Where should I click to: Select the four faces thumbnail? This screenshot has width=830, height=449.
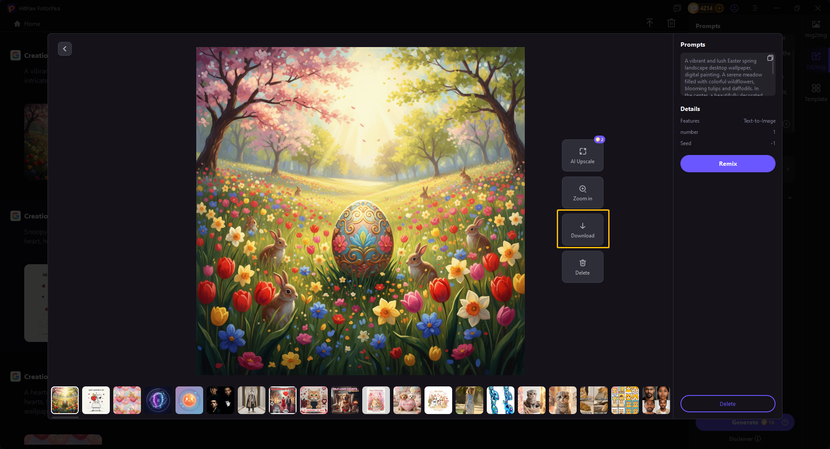[x=656, y=400]
